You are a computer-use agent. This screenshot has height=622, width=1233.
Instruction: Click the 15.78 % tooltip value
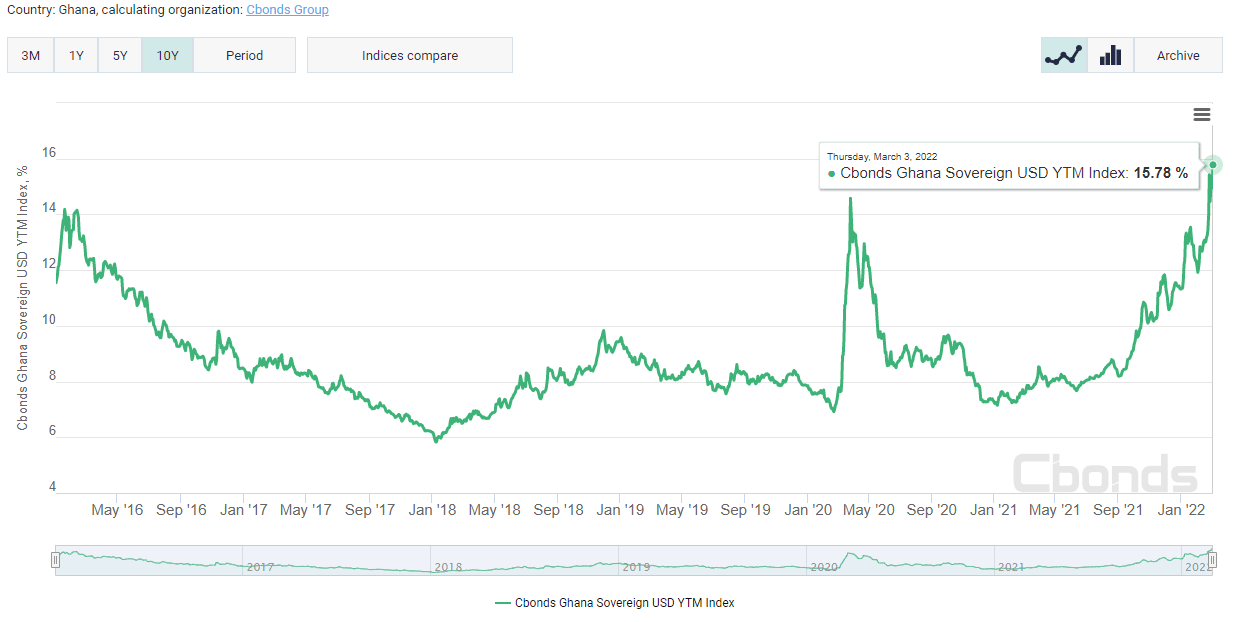pyautogui.click(x=1160, y=173)
